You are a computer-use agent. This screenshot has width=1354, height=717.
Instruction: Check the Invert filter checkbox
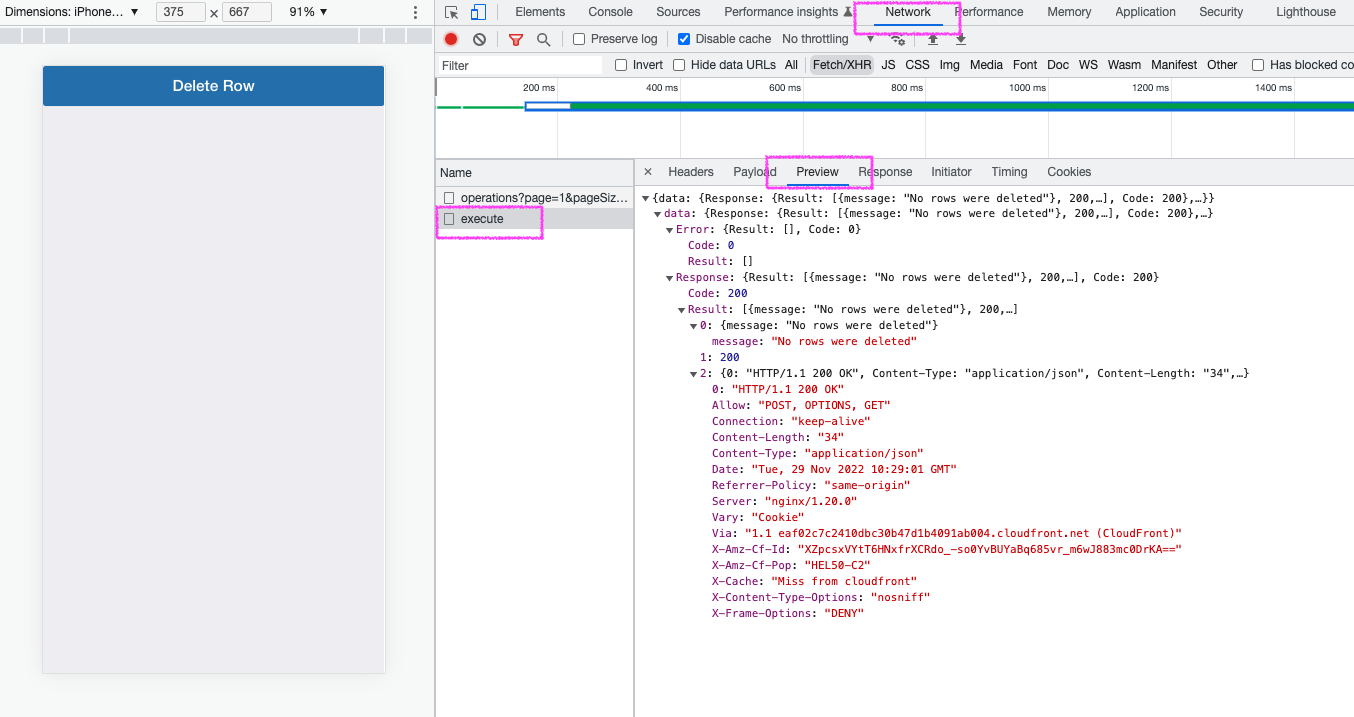(x=621, y=65)
